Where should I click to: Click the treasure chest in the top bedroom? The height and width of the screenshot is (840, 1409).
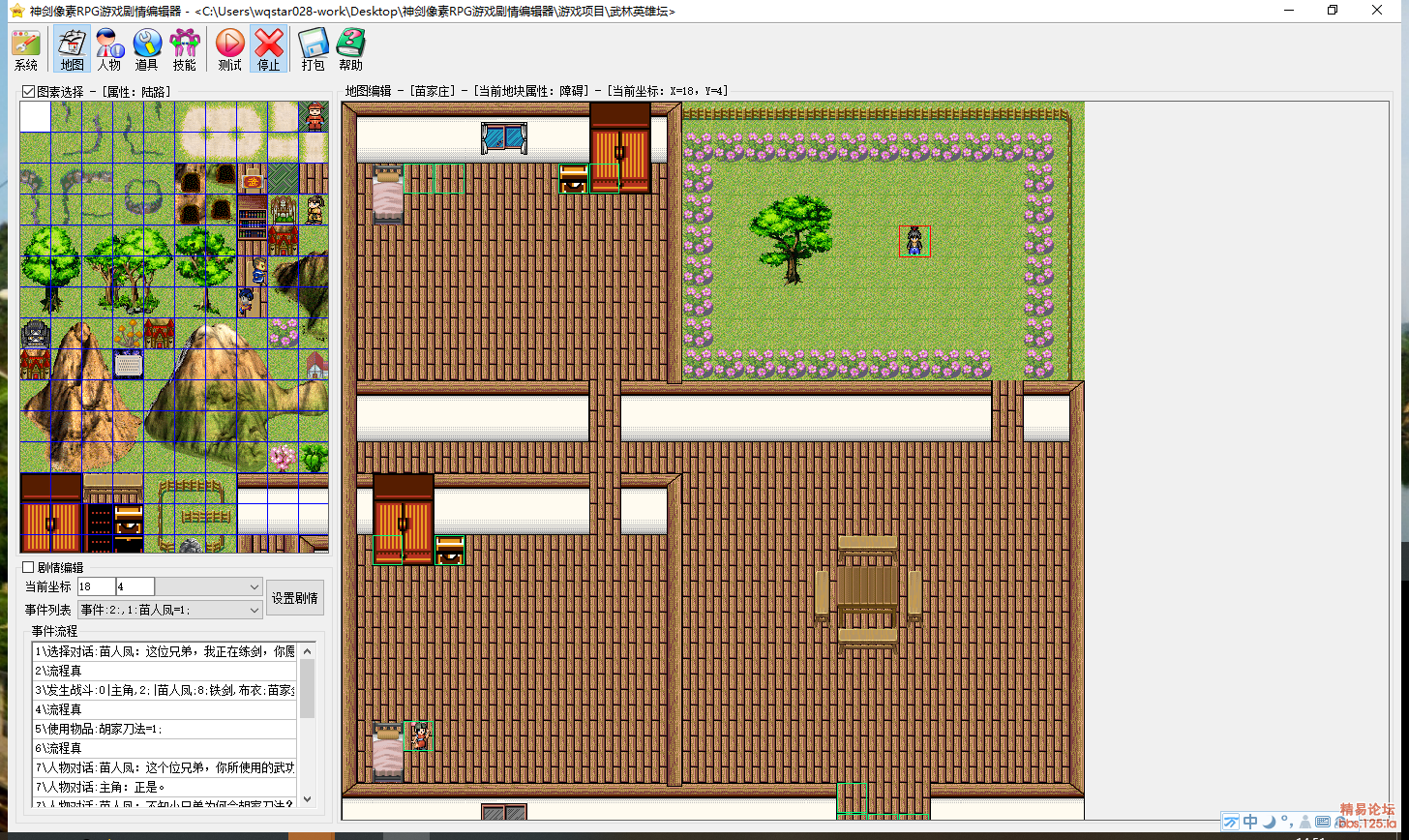(x=574, y=179)
